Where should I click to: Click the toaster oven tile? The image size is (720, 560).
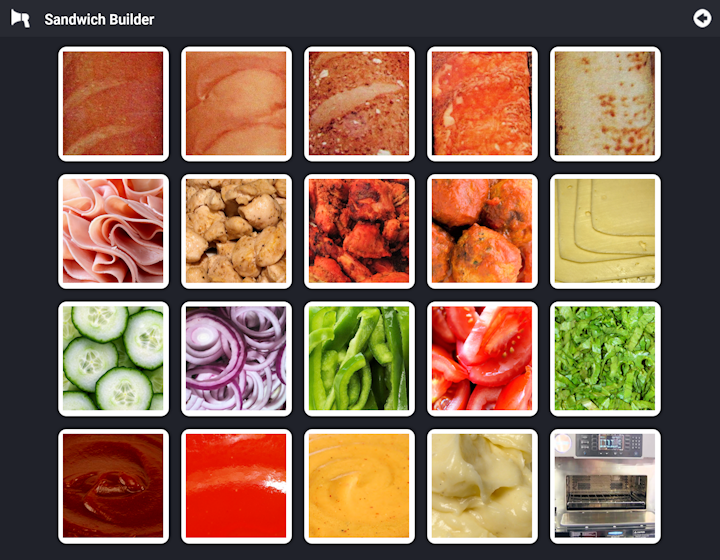(605, 487)
